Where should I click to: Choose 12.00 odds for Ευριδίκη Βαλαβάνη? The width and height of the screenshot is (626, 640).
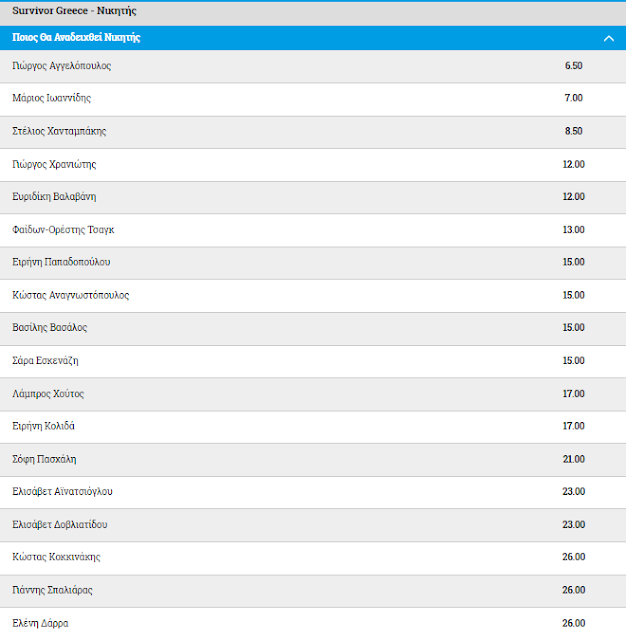[573, 196]
